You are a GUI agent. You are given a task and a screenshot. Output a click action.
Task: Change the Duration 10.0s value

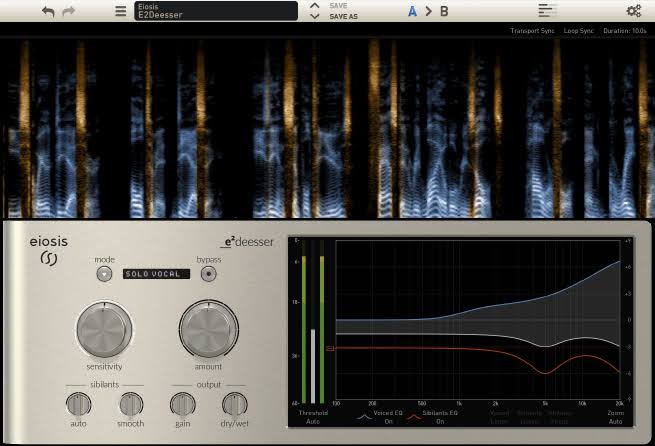coord(625,31)
